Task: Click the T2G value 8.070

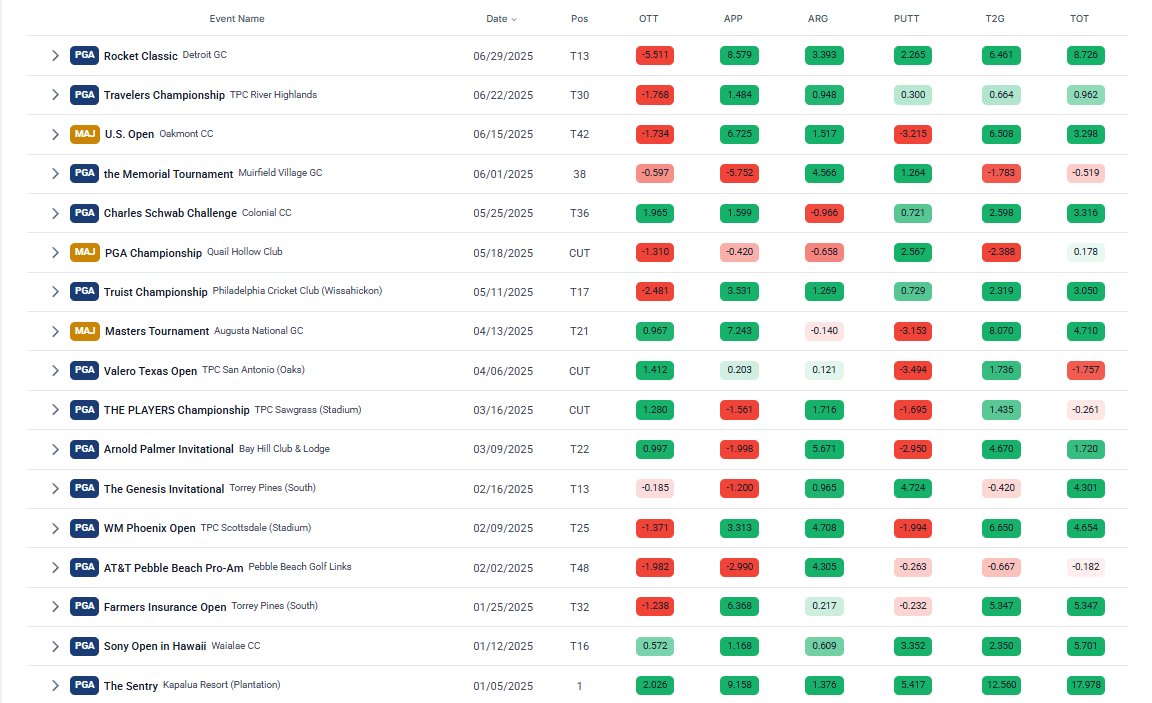Action: click(x=1001, y=331)
